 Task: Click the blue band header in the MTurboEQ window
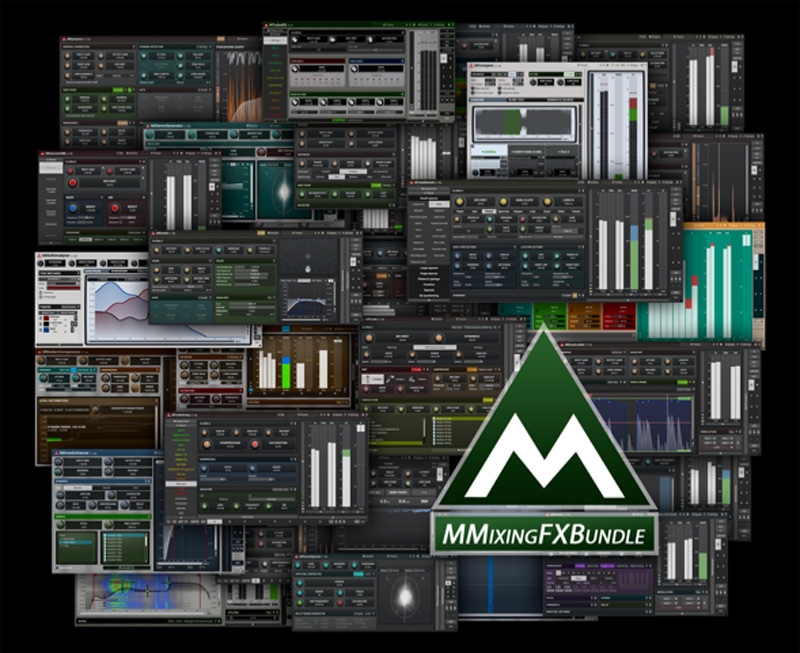(x=377, y=61)
